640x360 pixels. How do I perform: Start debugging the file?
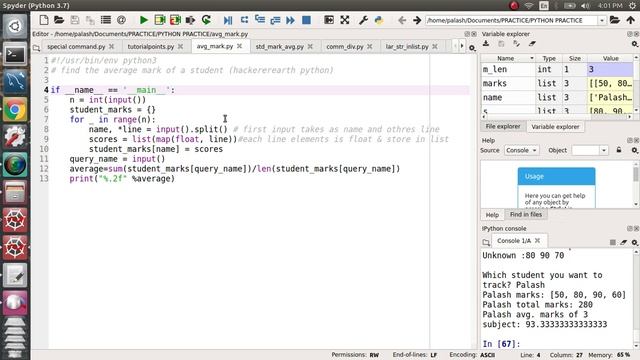(228, 20)
